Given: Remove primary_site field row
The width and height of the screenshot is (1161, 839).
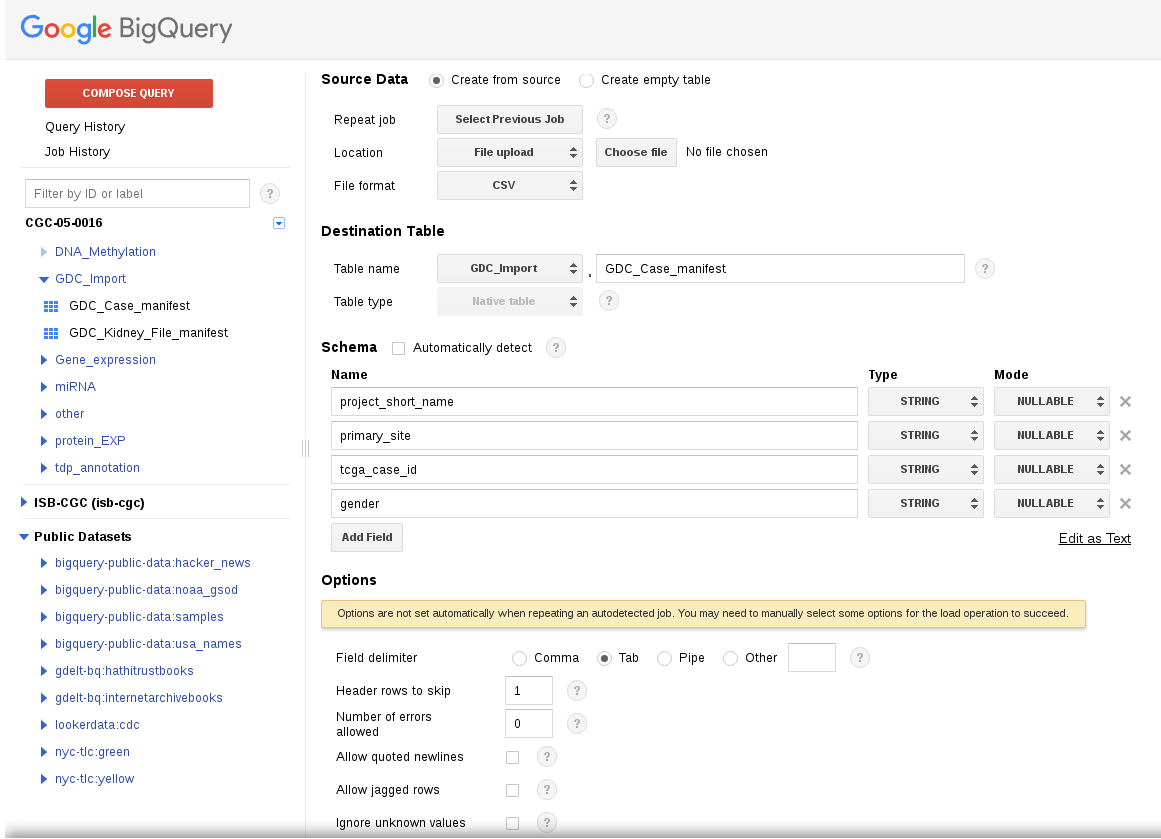Looking at the screenshot, I should click(x=1125, y=435).
